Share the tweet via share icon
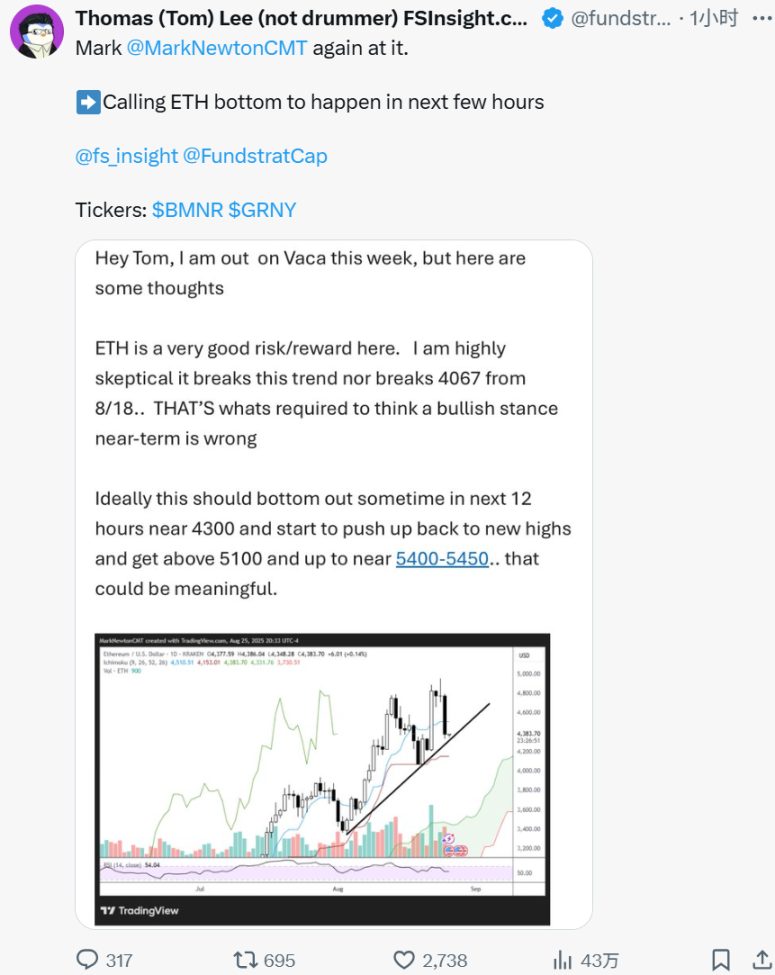The height and width of the screenshot is (975, 775). (x=762, y=959)
